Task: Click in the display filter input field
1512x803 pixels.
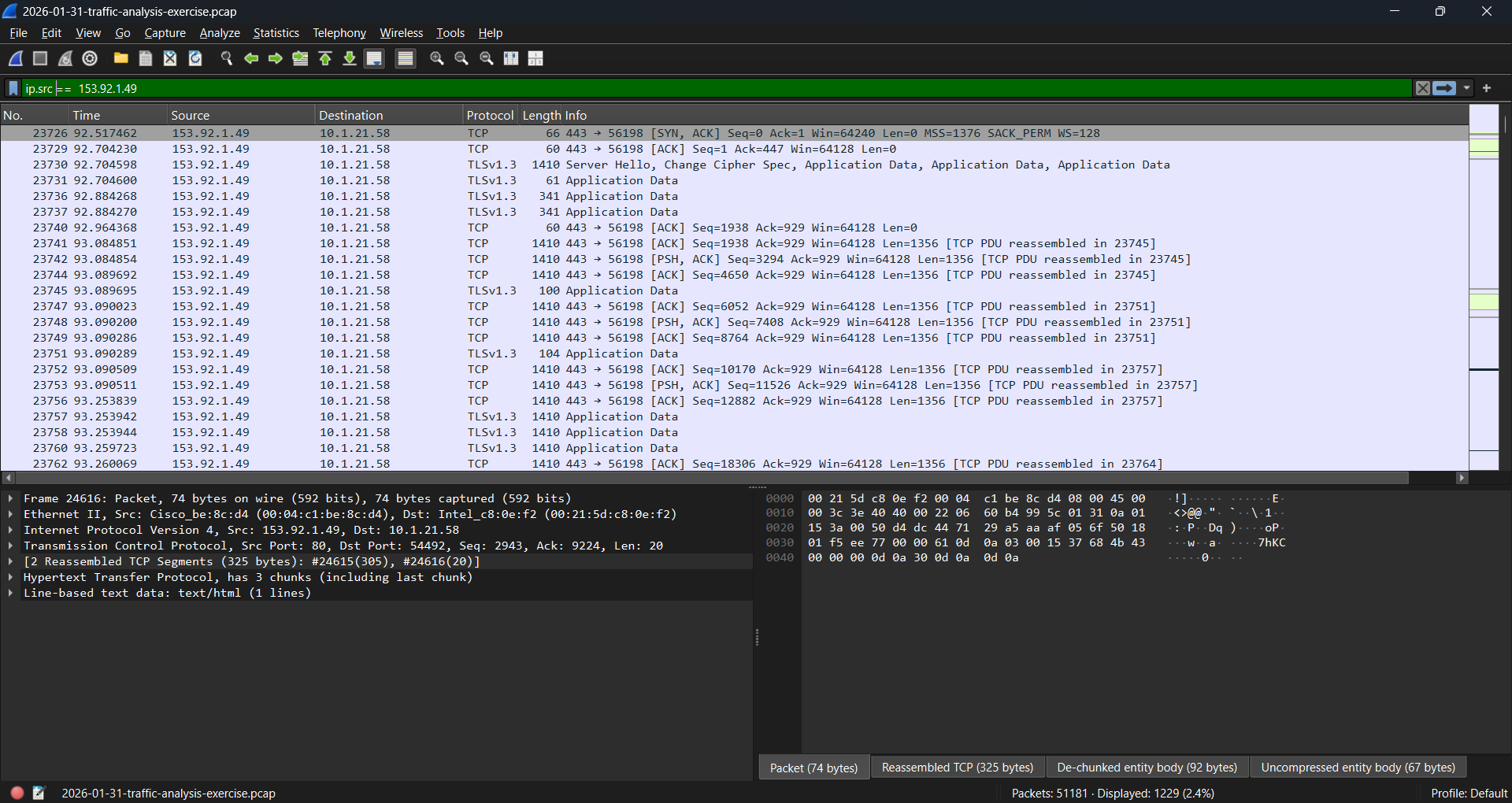Action: (x=717, y=88)
